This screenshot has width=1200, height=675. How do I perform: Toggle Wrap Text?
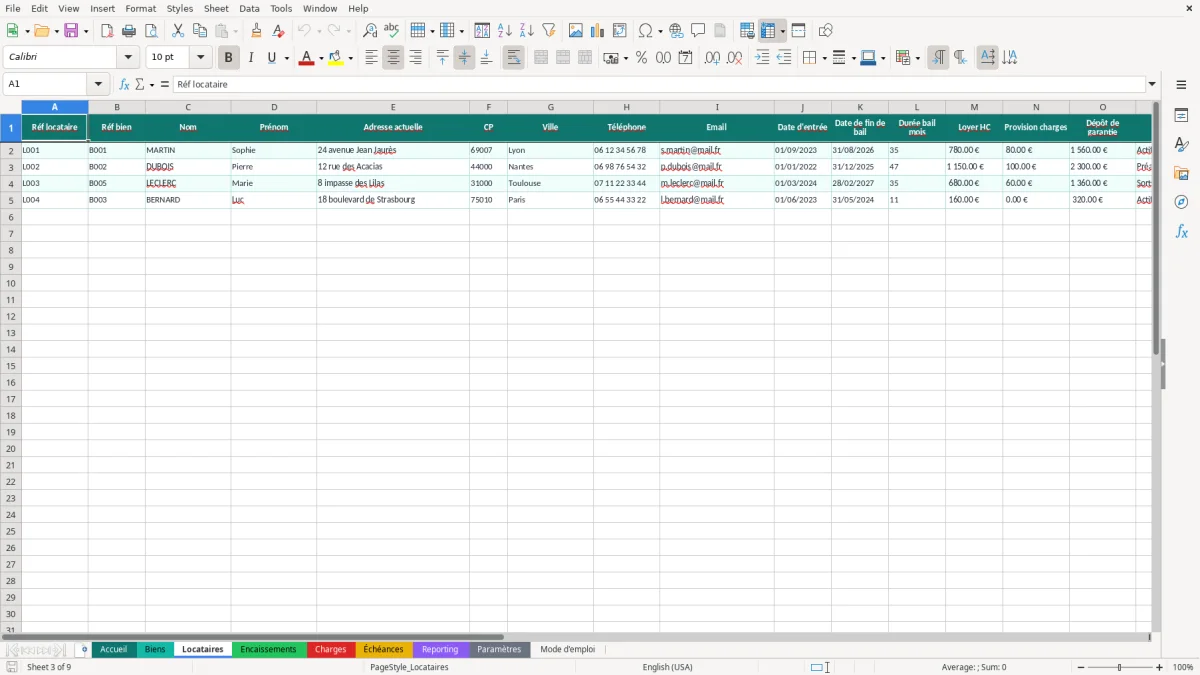click(x=514, y=58)
